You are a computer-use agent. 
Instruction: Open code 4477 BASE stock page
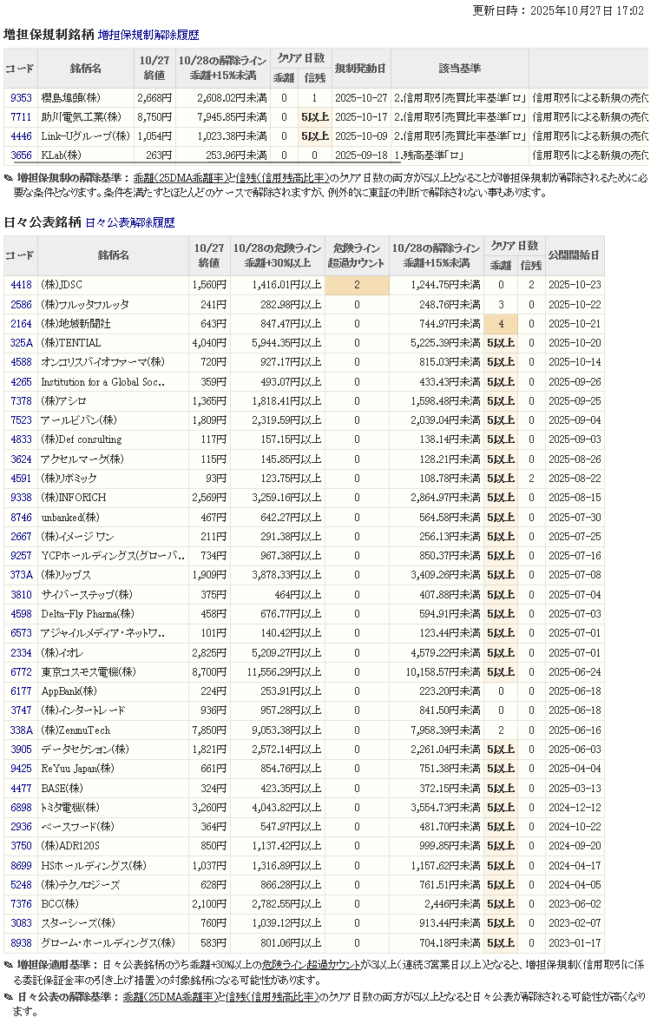20,788
